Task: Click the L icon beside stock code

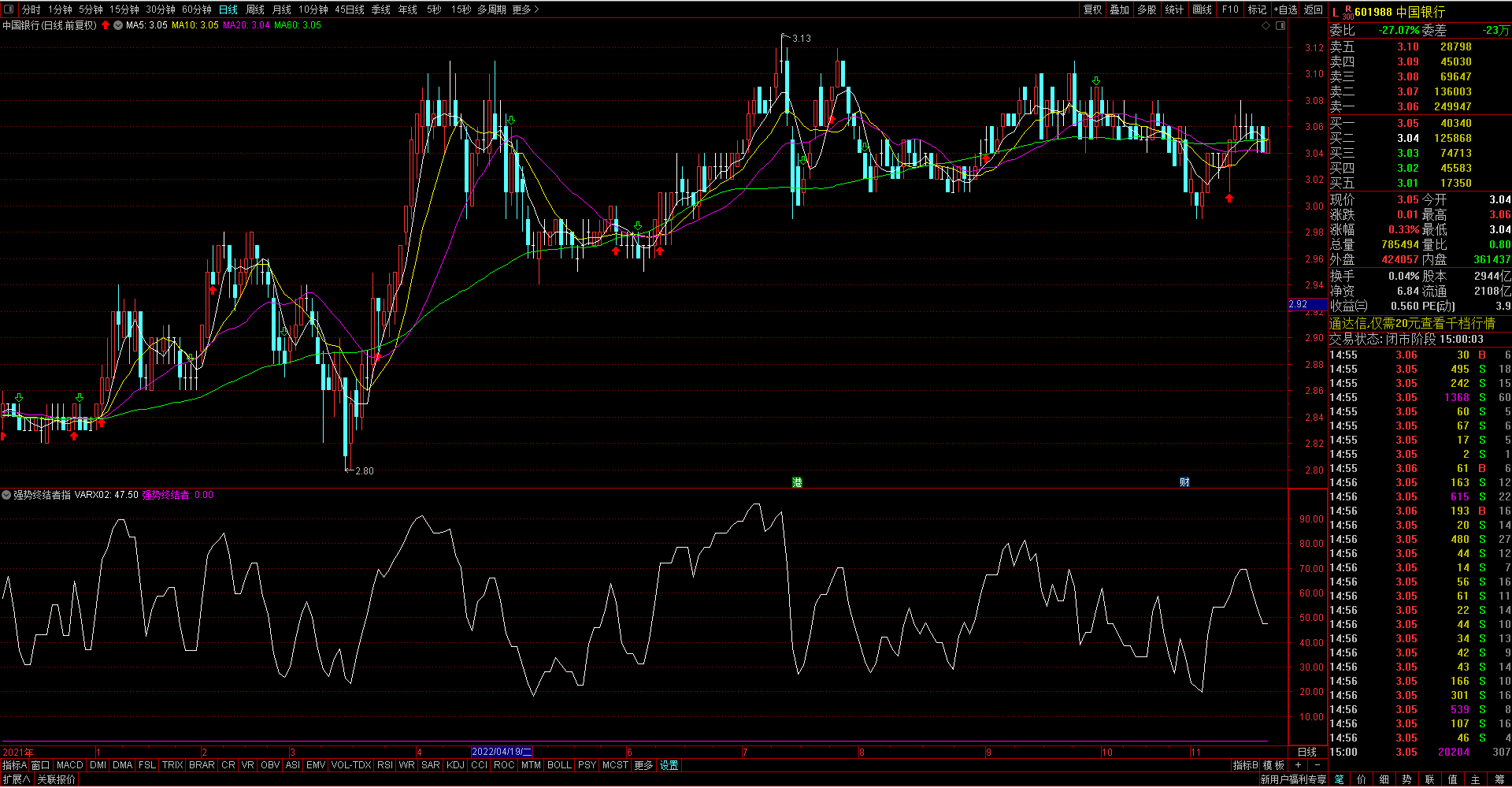Action: pos(1335,12)
